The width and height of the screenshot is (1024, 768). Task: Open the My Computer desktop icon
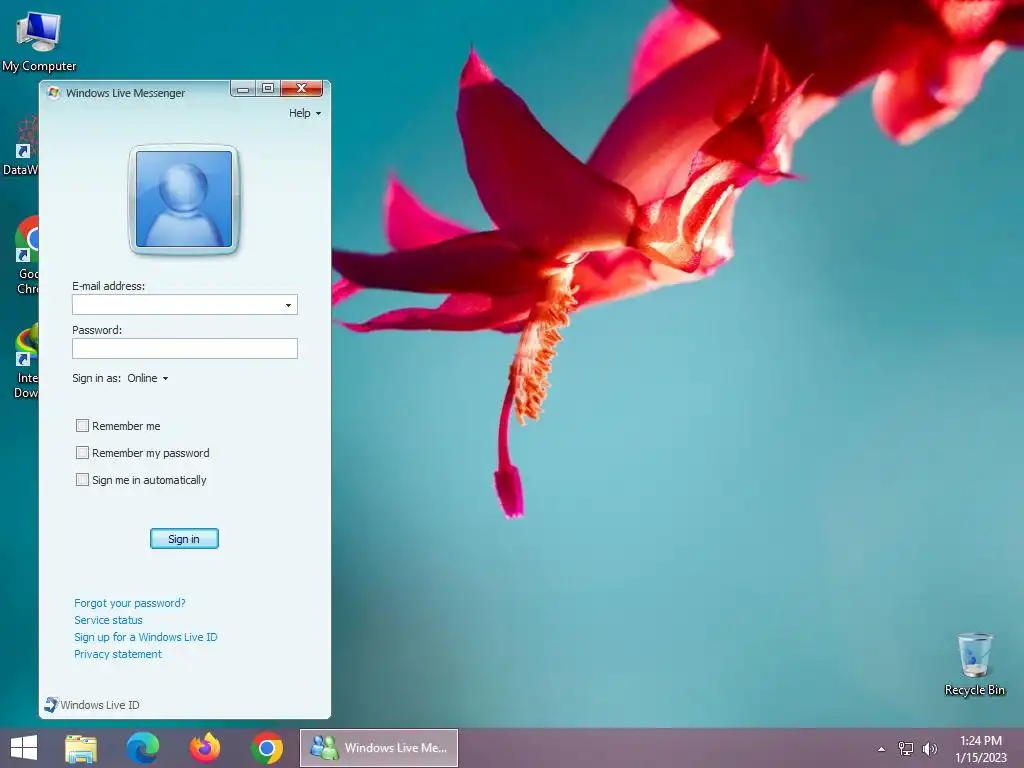pos(39,42)
